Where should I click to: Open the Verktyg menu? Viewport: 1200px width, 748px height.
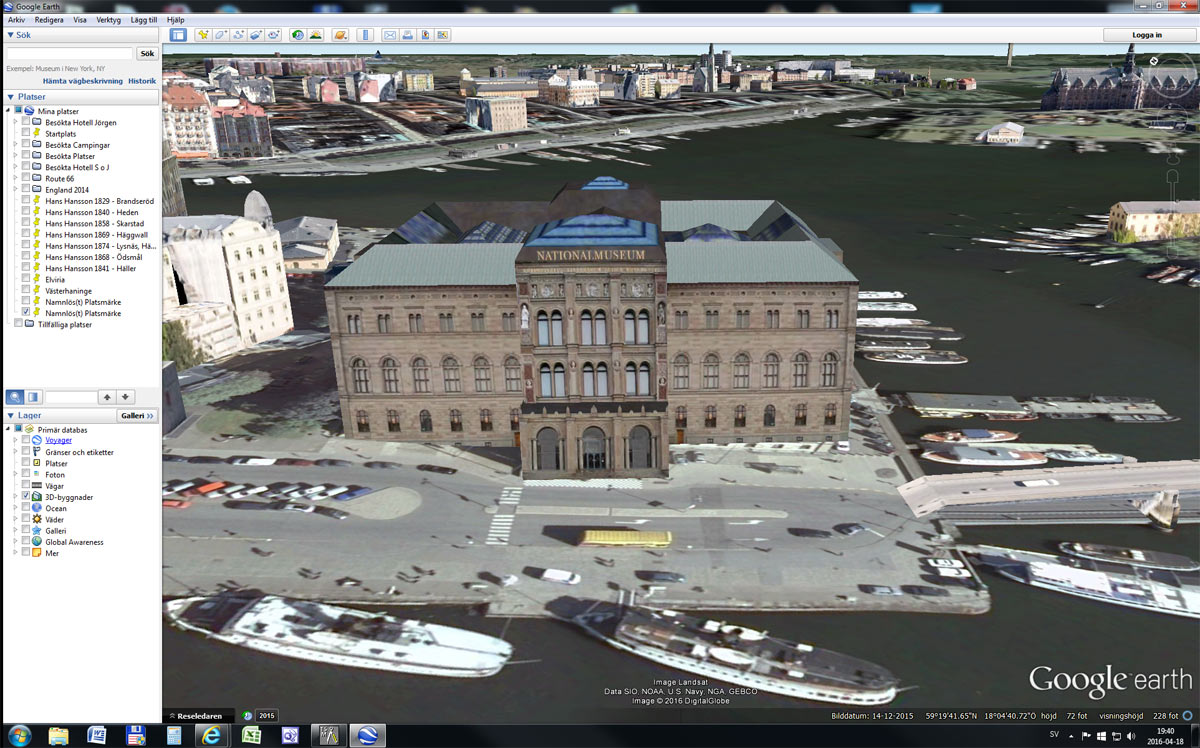(108, 20)
